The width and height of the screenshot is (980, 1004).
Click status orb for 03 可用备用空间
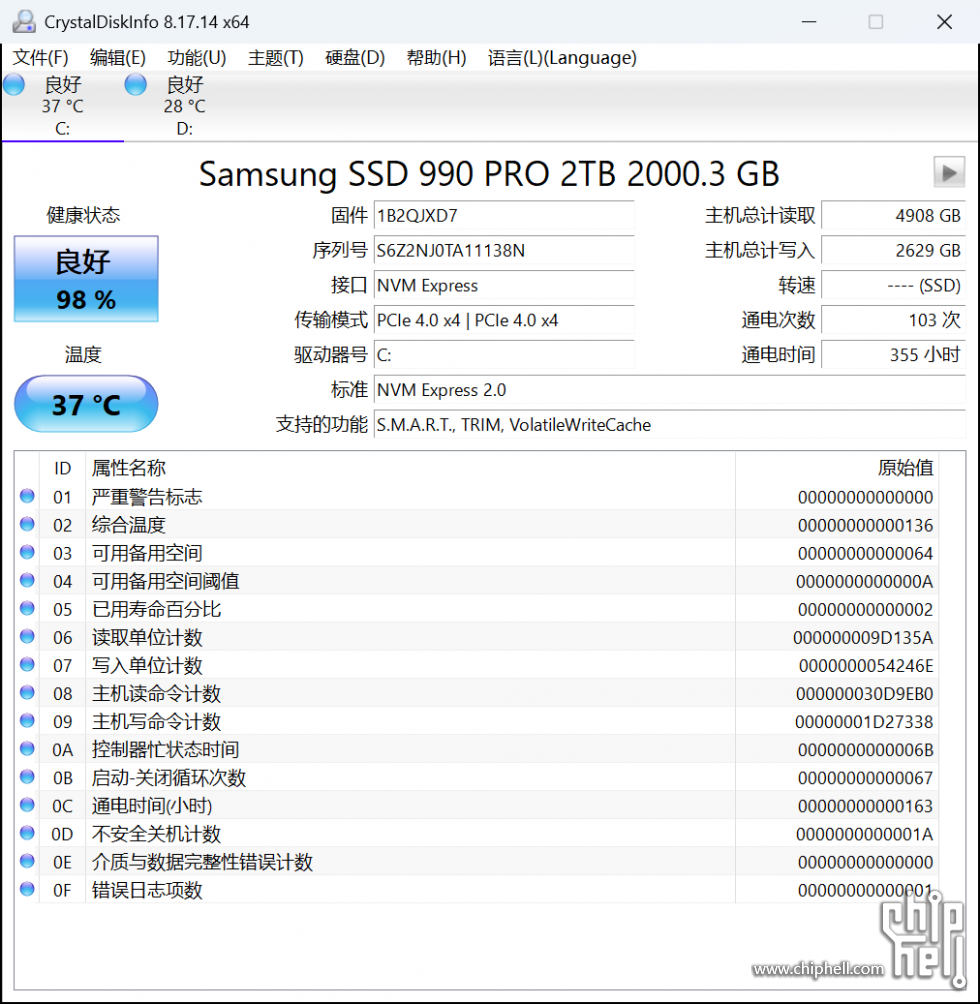tap(27, 553)
